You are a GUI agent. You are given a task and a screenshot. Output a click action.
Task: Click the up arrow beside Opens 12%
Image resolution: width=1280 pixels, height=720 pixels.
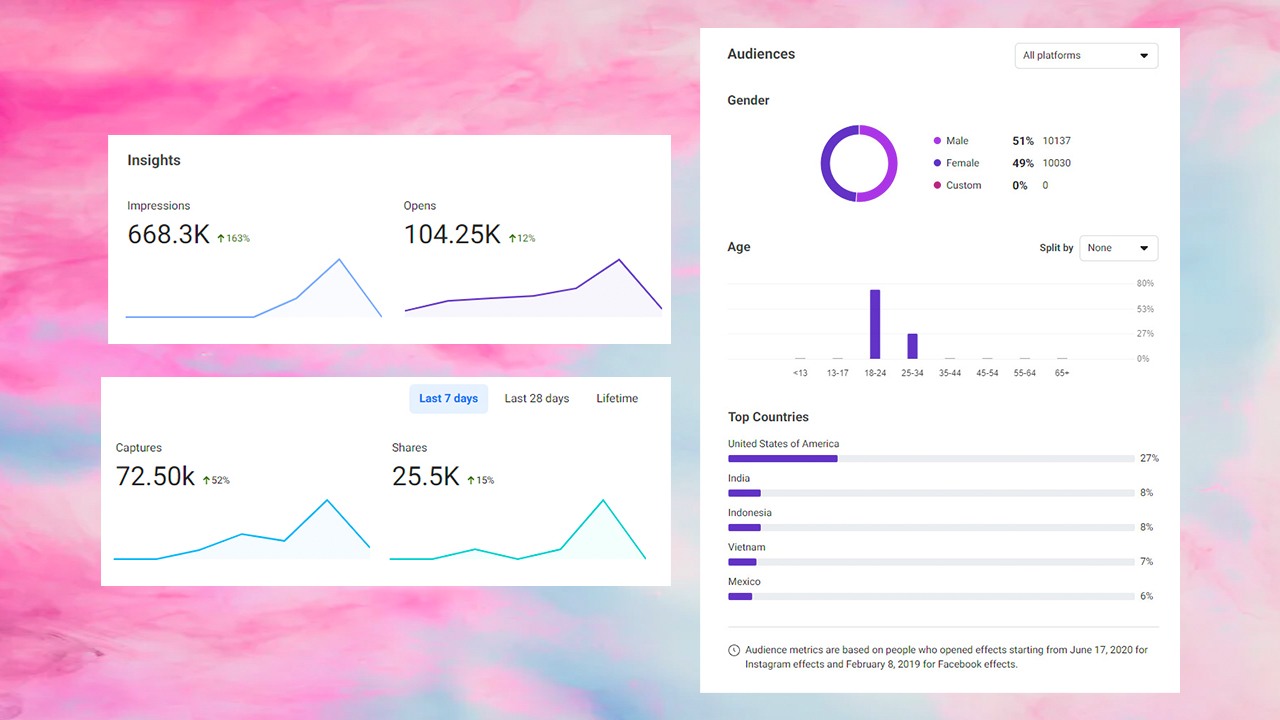(x=512, y=239)
